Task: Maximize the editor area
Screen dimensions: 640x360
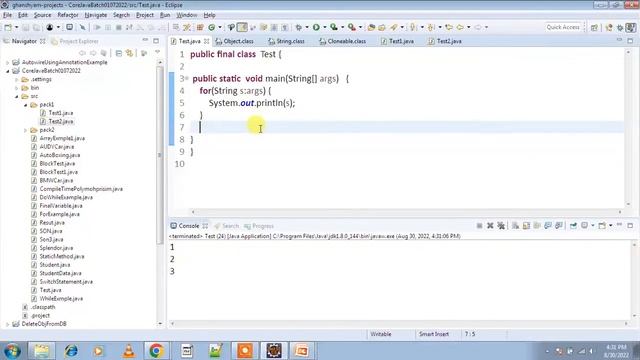Action: click(x=630, y=40)
